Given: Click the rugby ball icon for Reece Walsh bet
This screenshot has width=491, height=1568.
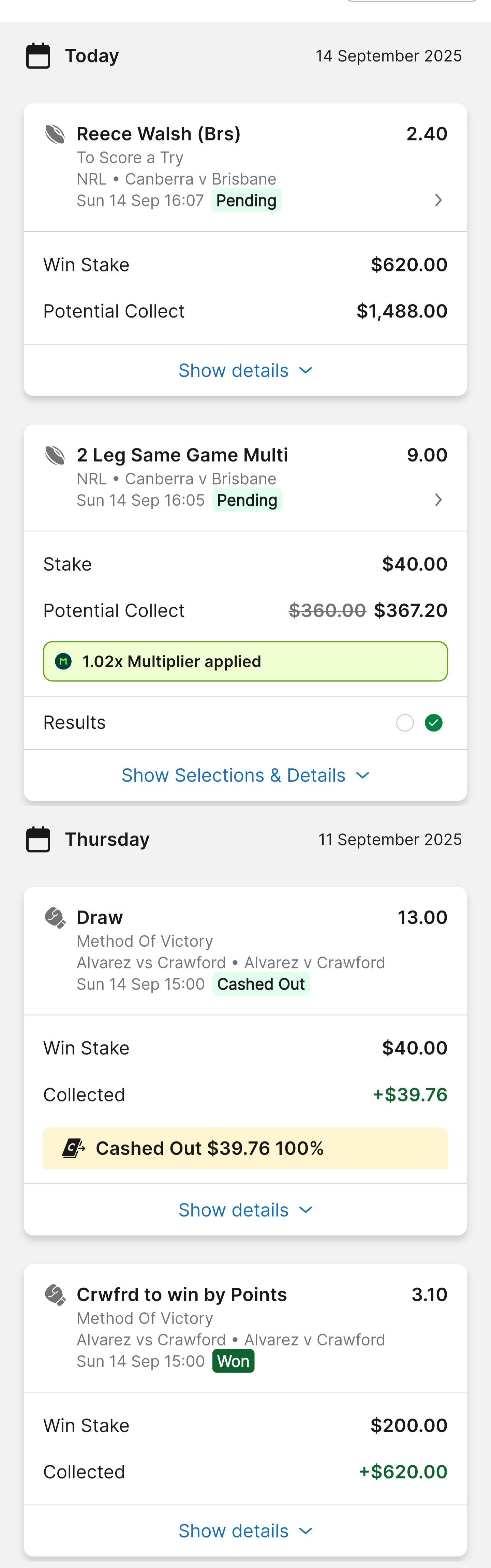Looking at the screenshot, I should point(55,134).
